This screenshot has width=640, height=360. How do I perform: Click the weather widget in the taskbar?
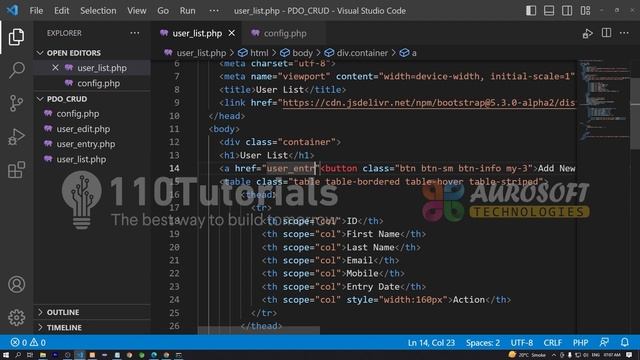coord(527,355)
